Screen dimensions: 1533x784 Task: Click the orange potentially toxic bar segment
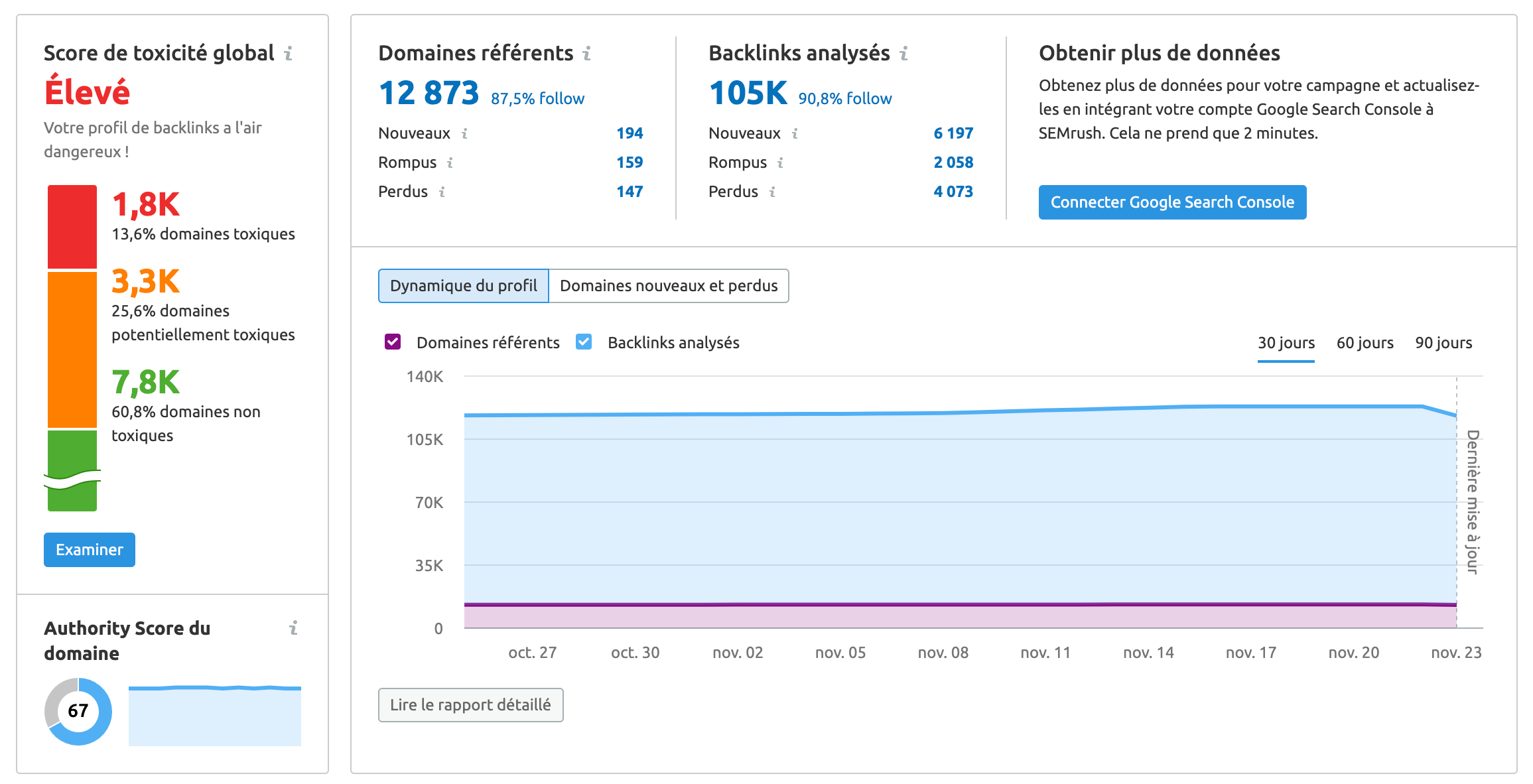coord(72,350)
